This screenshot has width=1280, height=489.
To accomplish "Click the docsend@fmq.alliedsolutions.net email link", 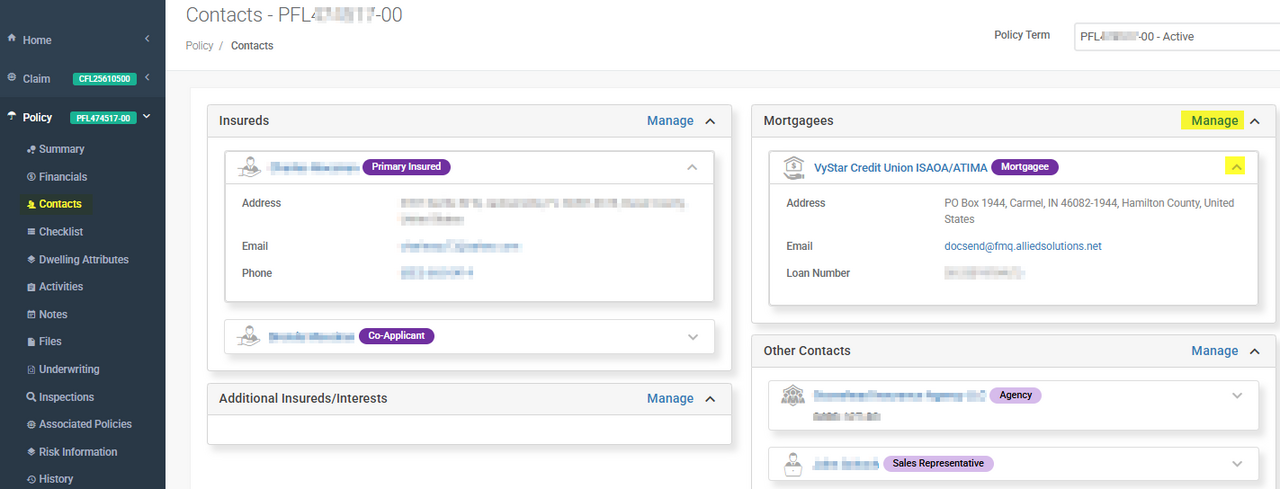I will coord(1015,246).
